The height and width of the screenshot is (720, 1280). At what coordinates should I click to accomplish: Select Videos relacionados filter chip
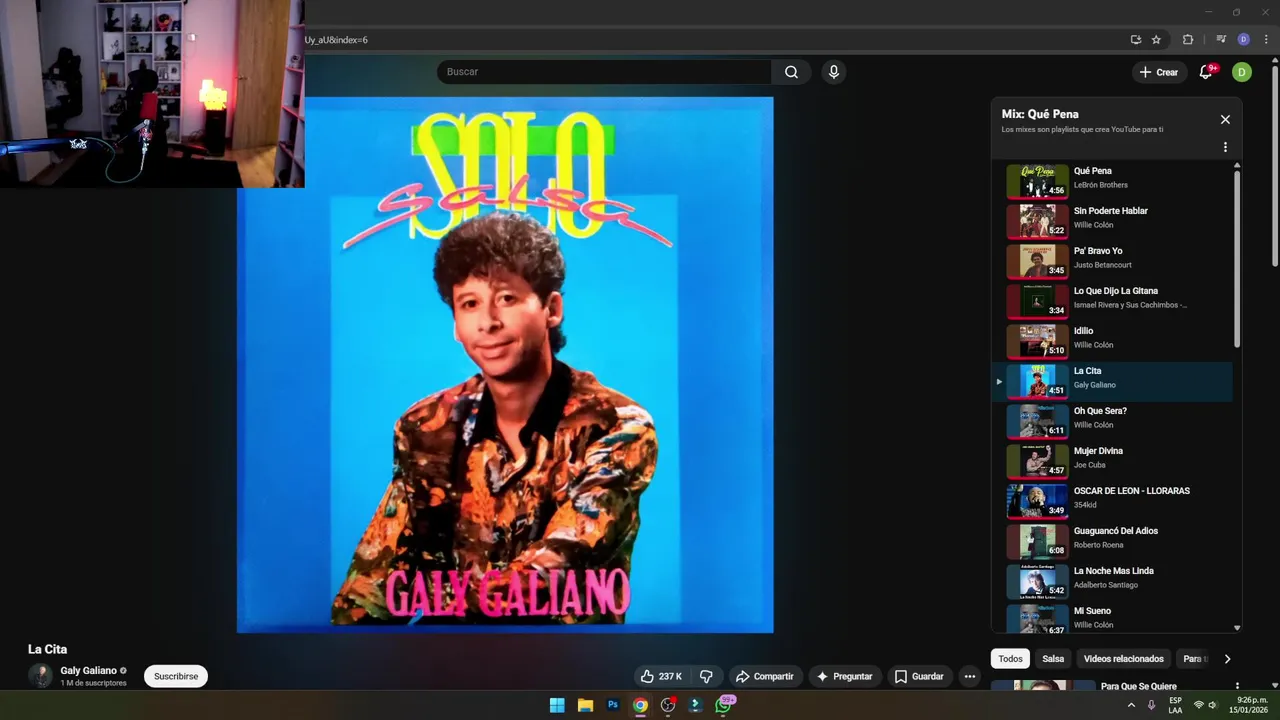tap(1124, 659)
